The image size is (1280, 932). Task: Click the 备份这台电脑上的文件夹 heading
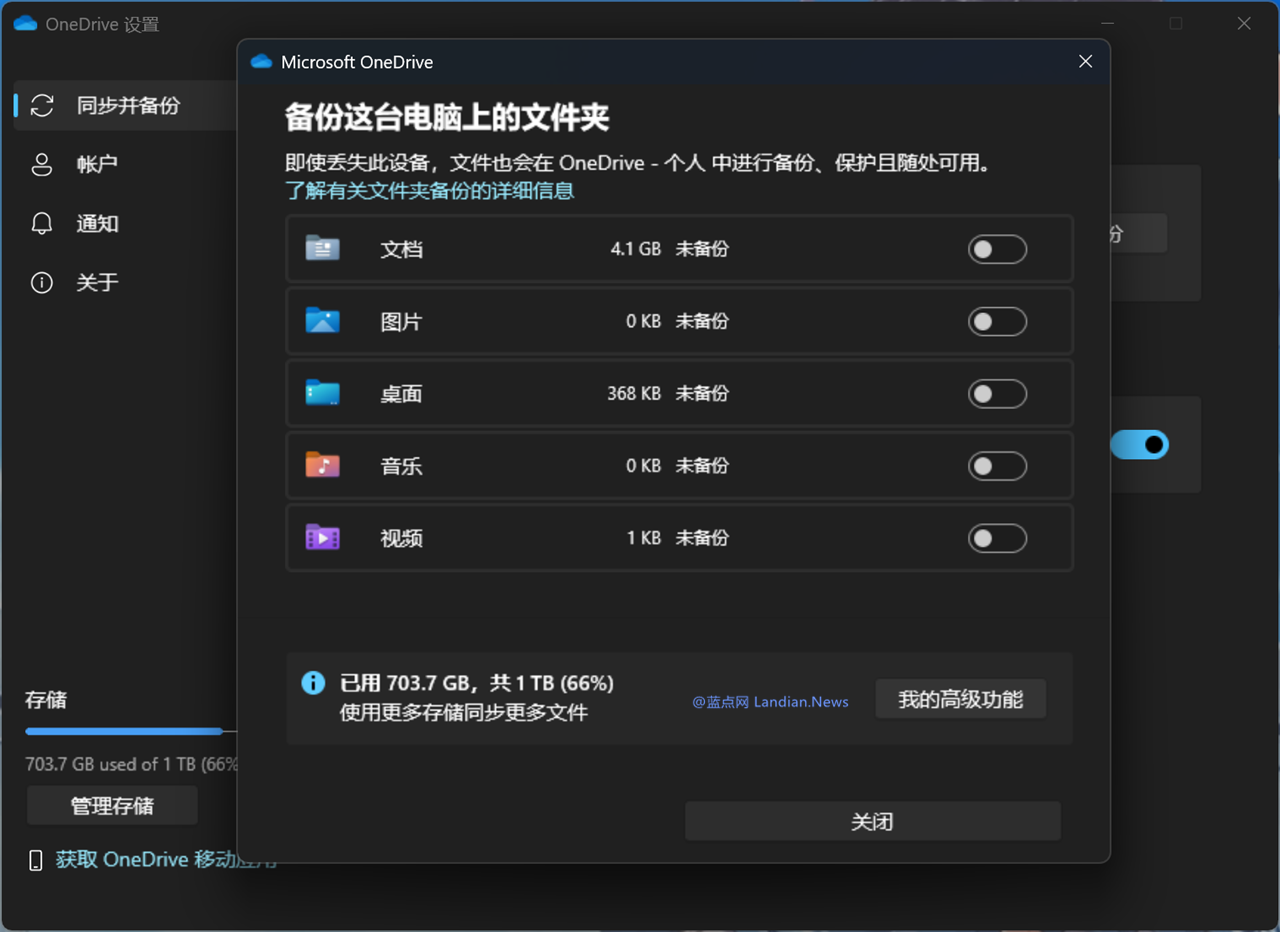(x=447, y=117)
